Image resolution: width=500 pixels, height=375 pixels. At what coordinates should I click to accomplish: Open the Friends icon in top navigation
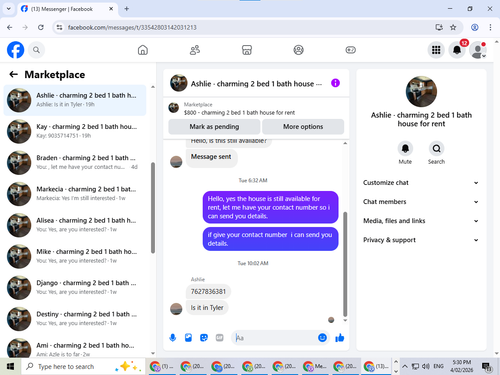click(x=195, y=50)
